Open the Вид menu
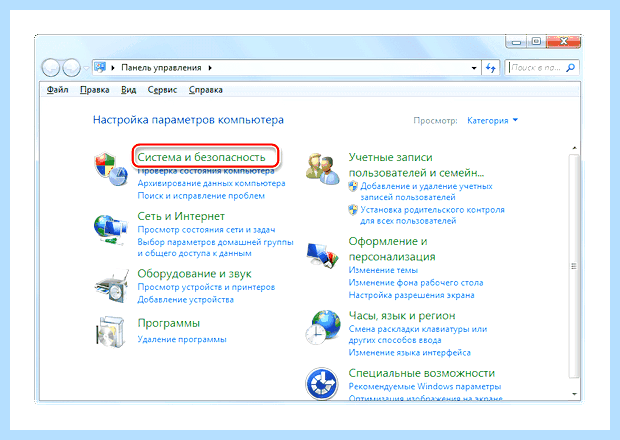The width and height of the screenshot is (620, 440). pyautogui.click(x=129, y=90)
